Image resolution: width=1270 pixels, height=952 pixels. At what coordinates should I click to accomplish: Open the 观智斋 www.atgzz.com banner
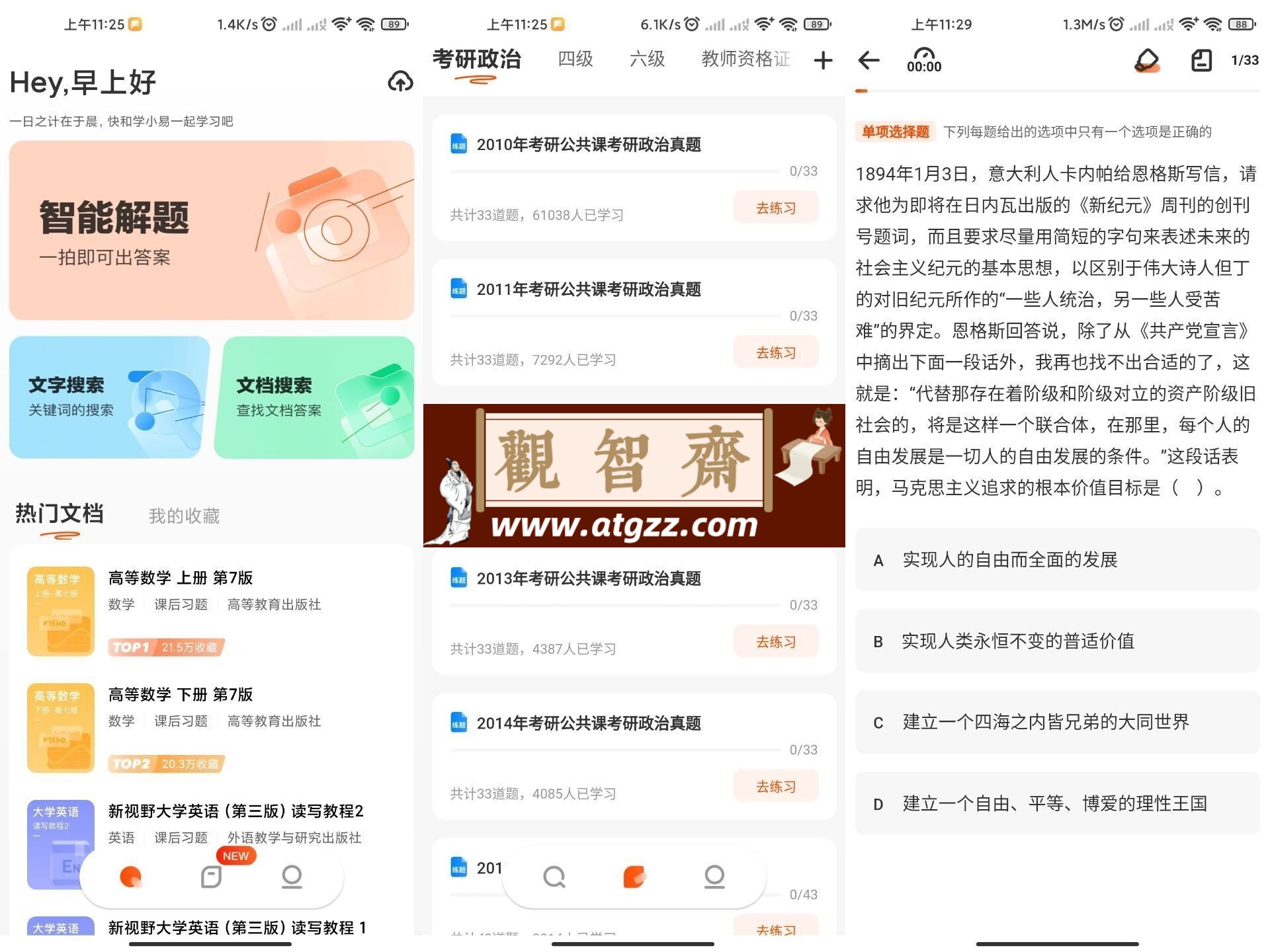pyautogui.click(x=634, y=475)
